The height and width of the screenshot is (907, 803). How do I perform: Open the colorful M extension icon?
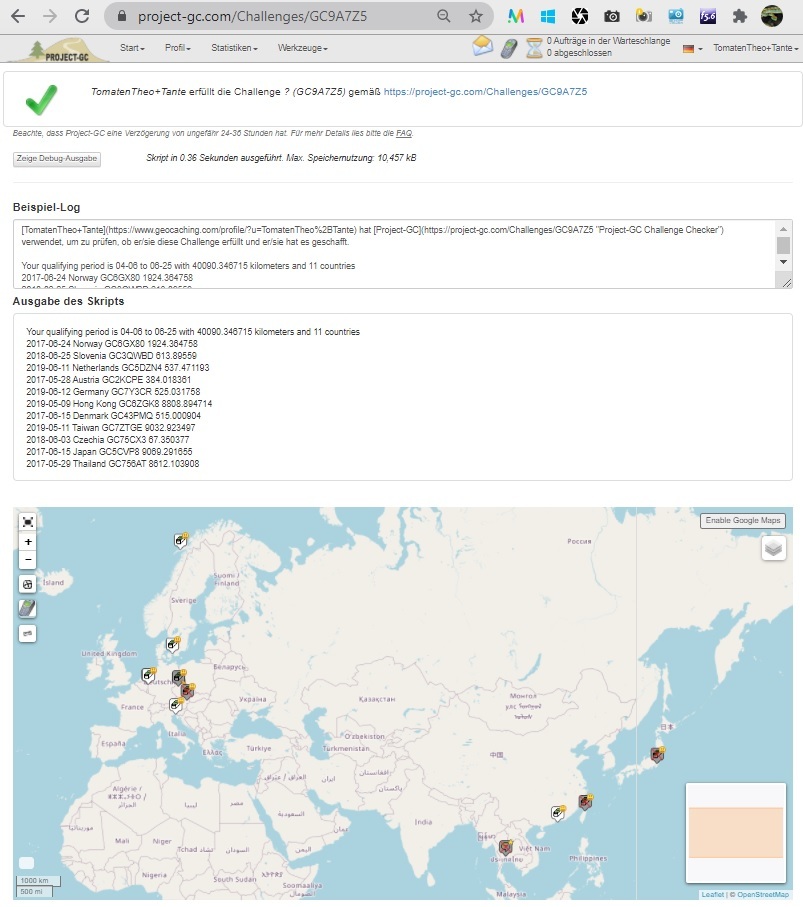coord(515,16)
